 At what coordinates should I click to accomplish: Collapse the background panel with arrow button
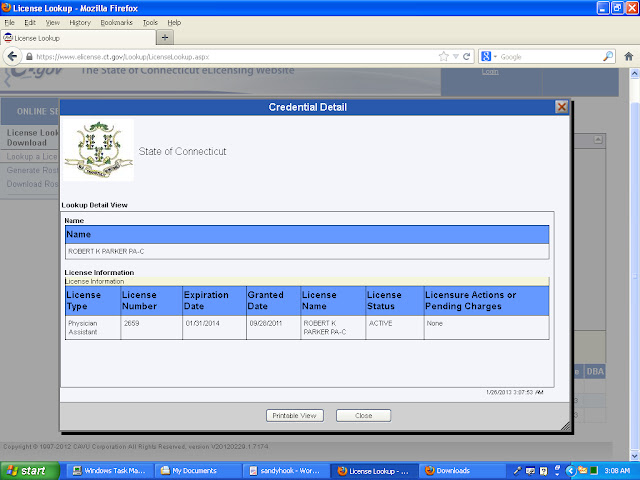click(598, 140)
